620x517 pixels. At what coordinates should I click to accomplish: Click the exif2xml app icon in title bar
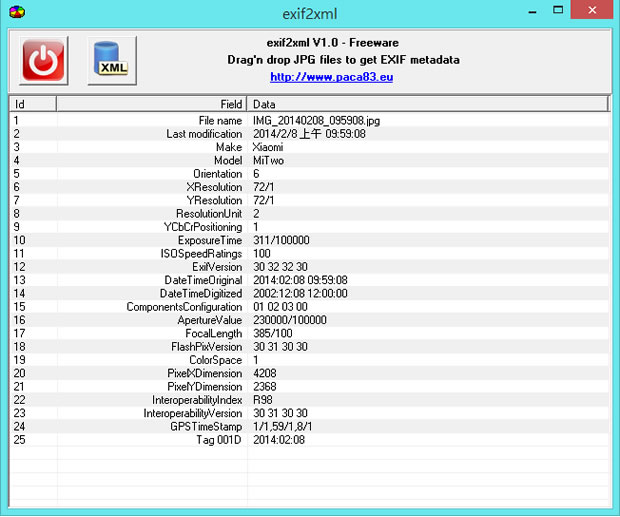[x=14, y=13]
